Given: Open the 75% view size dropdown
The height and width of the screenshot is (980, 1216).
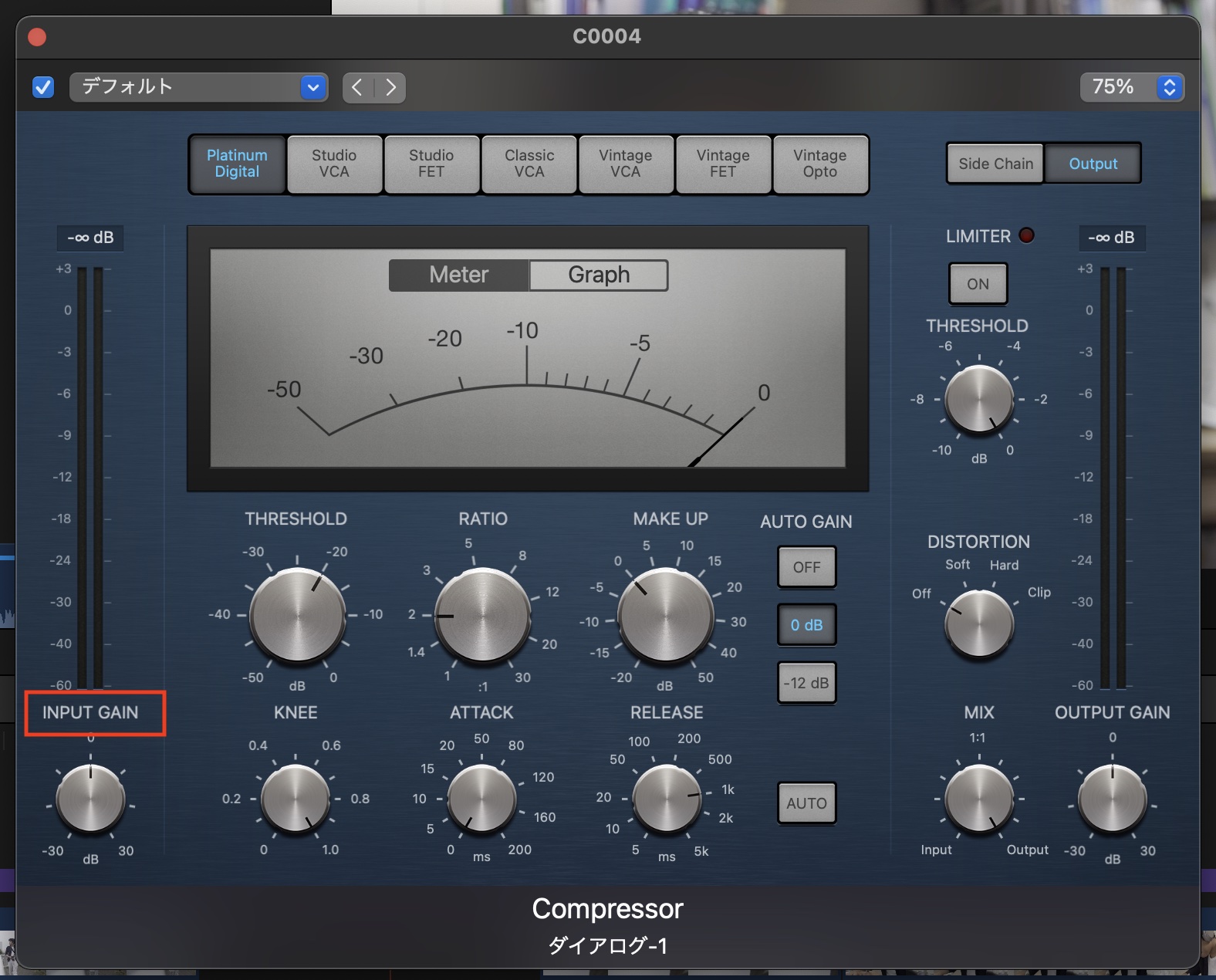Looking at the screenshot, I should (x=1131, y=87).
